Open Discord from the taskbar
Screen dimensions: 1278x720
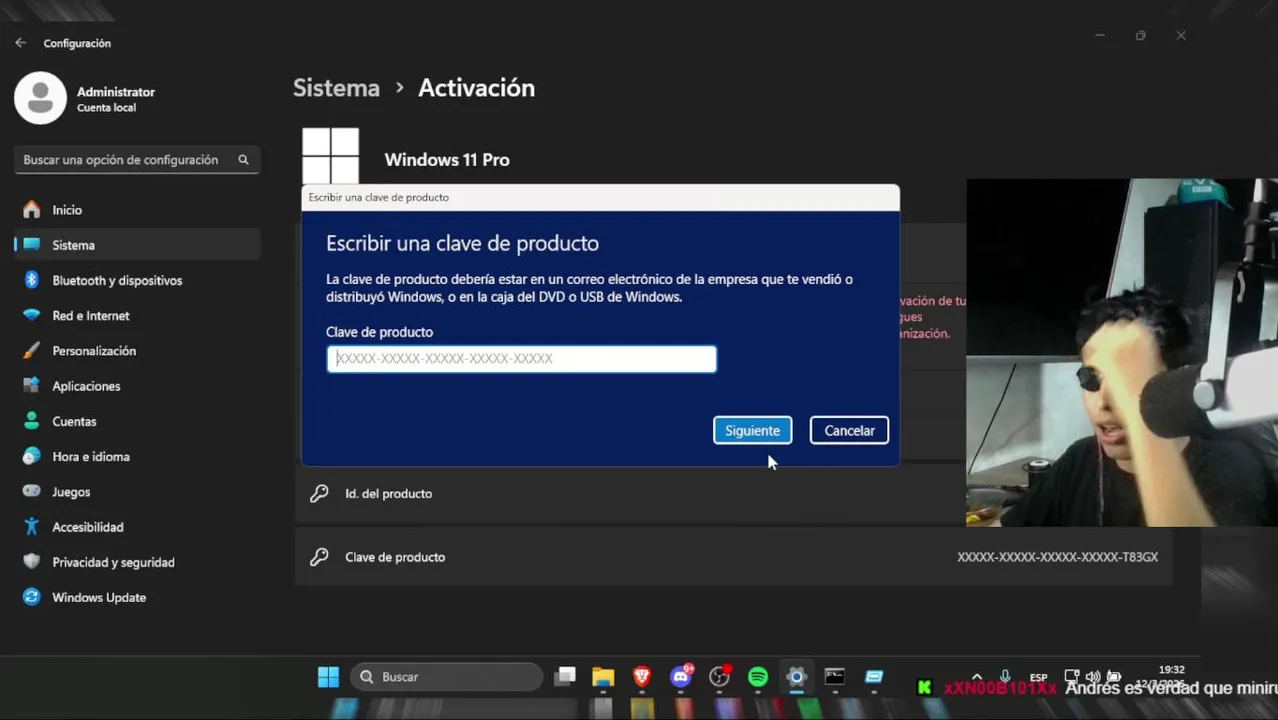681,677
